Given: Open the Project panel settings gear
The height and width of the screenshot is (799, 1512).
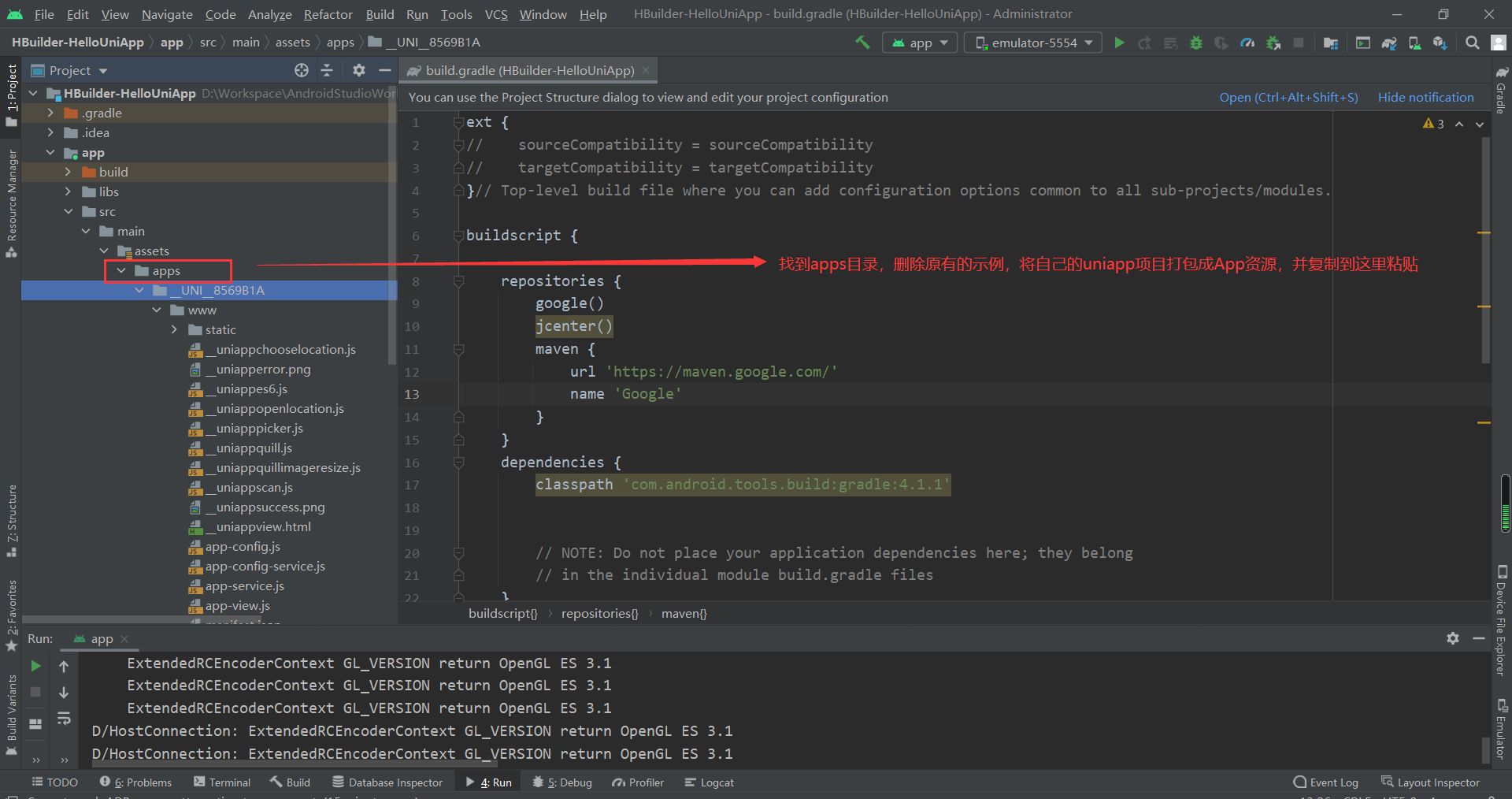Looking at the screenshot, I should [359, 70].
